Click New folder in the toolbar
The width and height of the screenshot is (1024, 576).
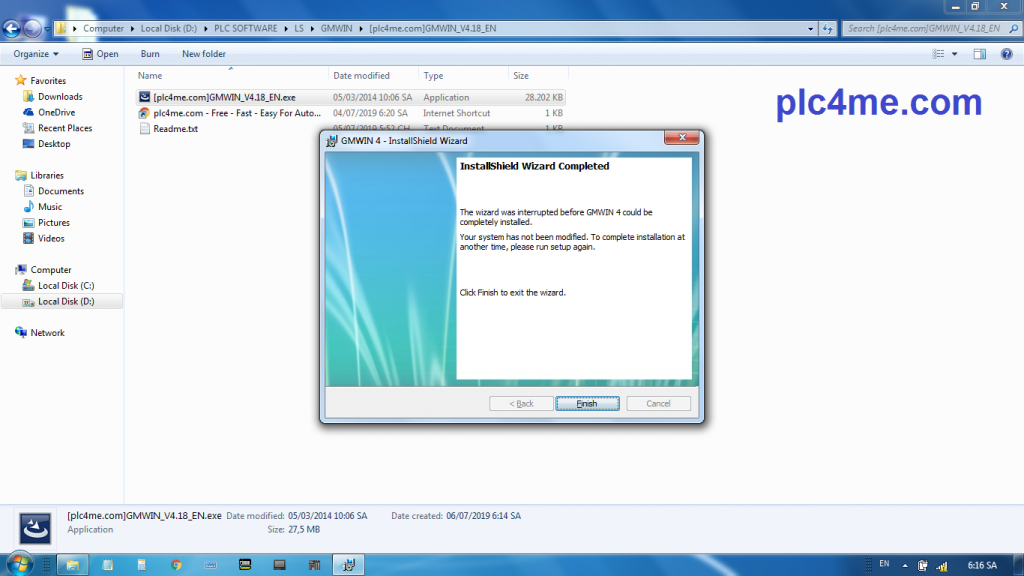coord(204,54)
